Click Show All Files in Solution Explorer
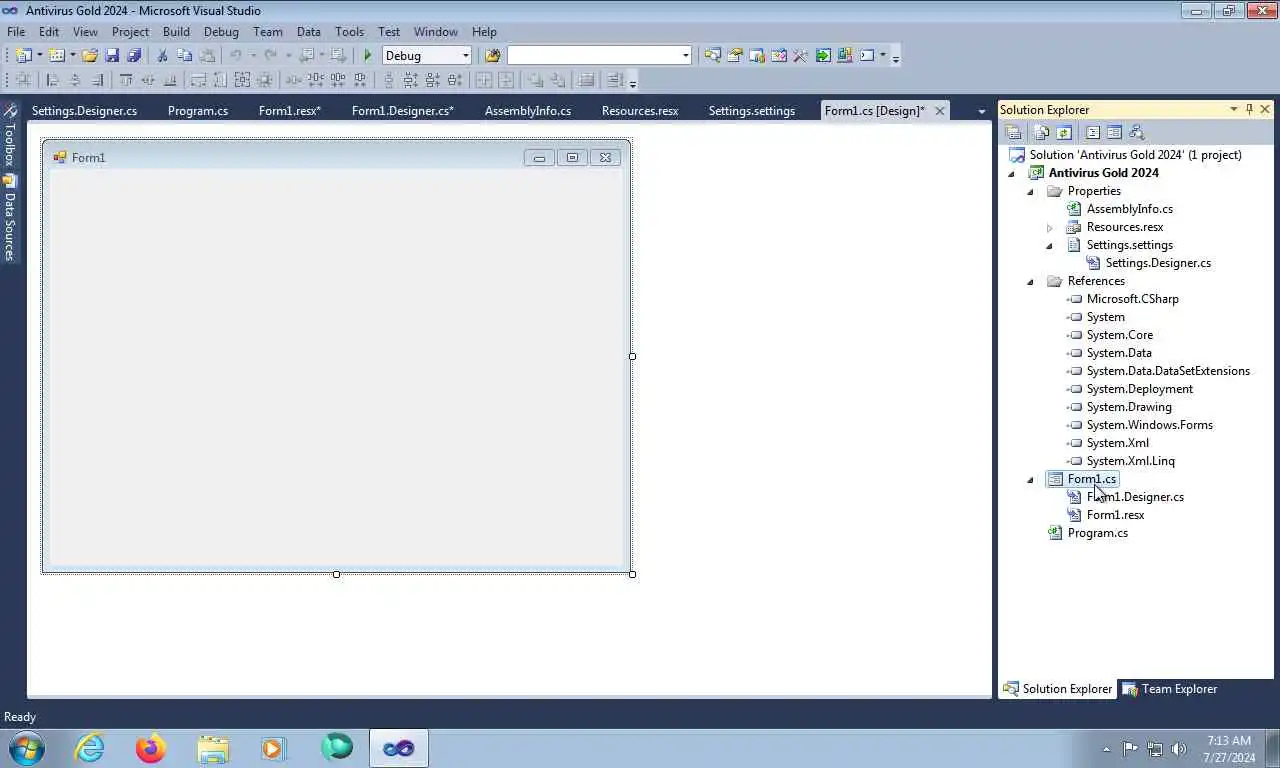 click(1041, 133)
